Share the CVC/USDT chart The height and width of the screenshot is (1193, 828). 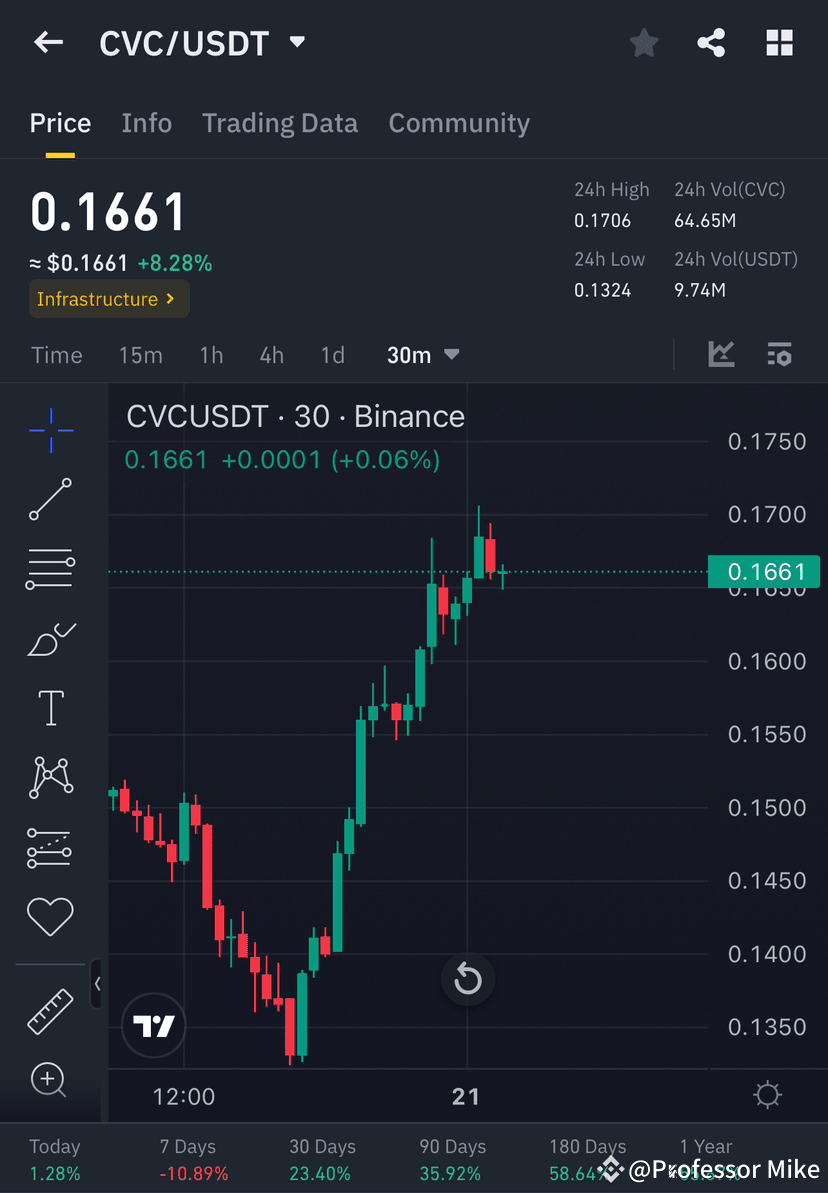click(711, 42)
